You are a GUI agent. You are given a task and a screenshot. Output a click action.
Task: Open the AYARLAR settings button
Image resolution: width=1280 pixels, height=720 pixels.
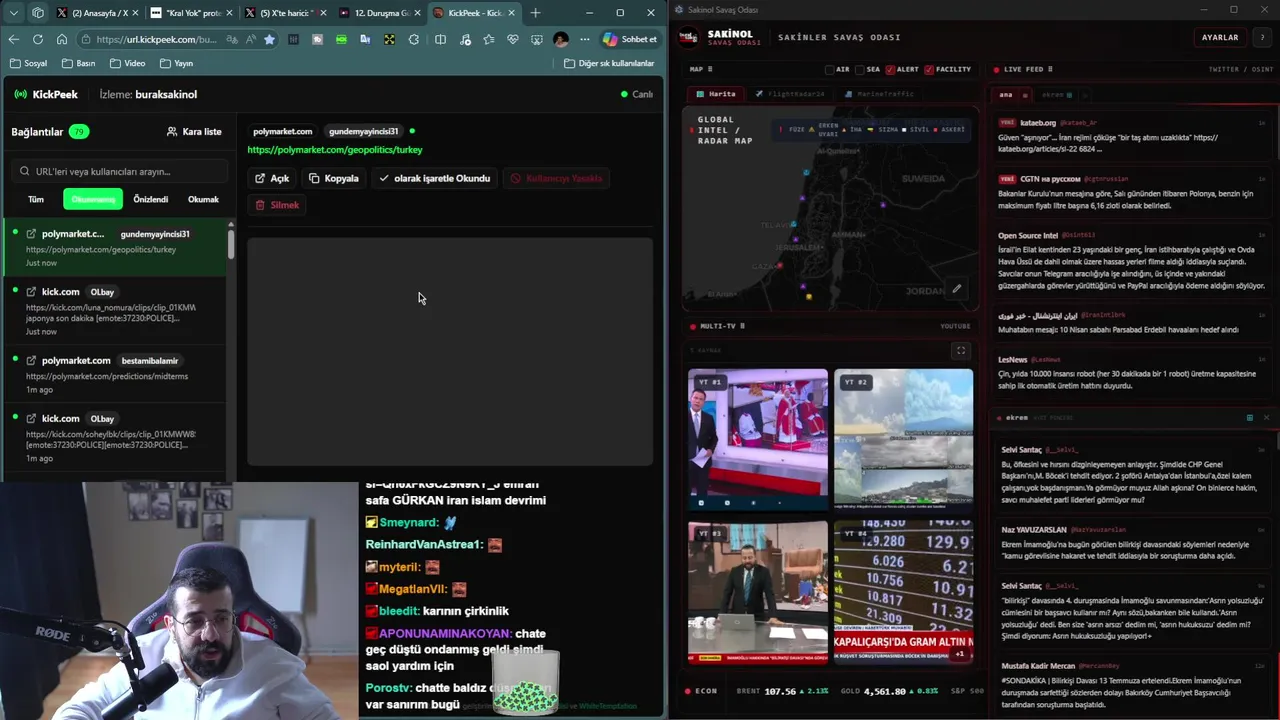tap(1219, 37)
